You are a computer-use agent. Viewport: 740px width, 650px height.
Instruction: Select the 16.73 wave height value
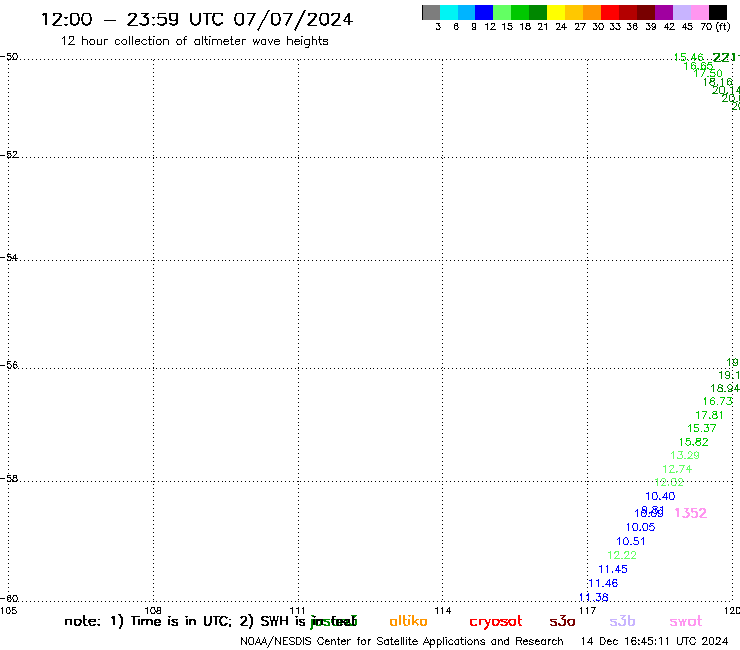[717, 401]
